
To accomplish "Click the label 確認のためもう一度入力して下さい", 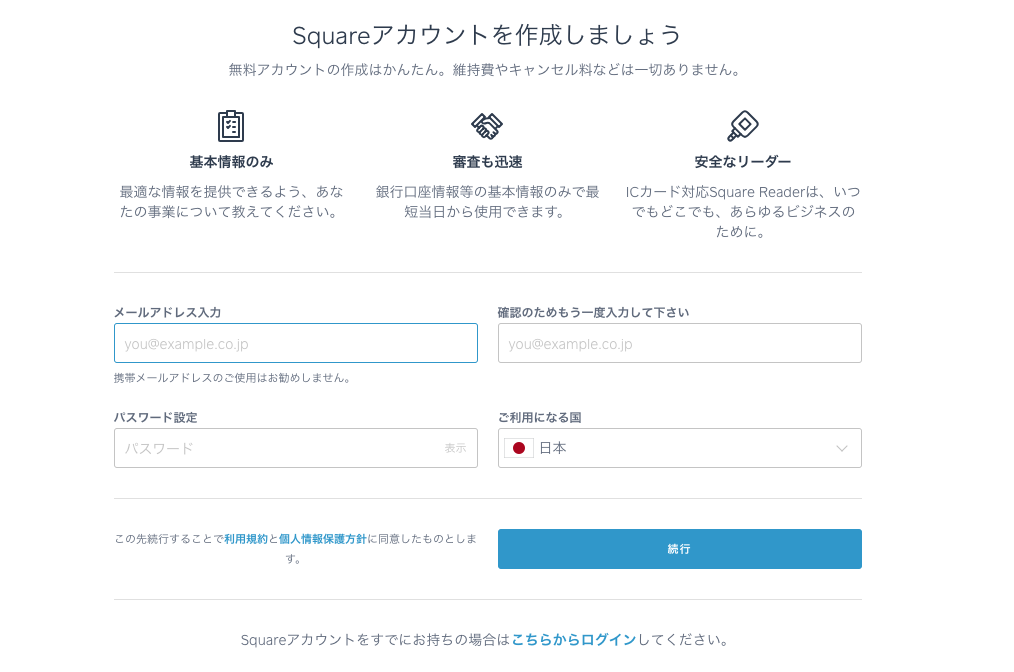I will coord(593,312).
